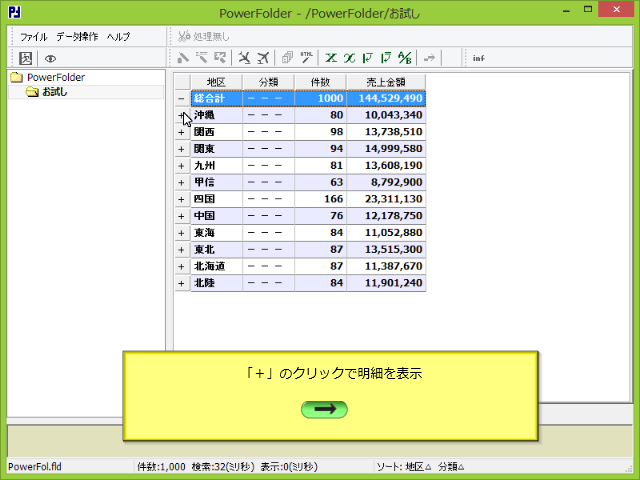Click the 売上金額 column header
The height and width of the screenshot is (480, 640).
pyautogui.click(x=386, y=82)
